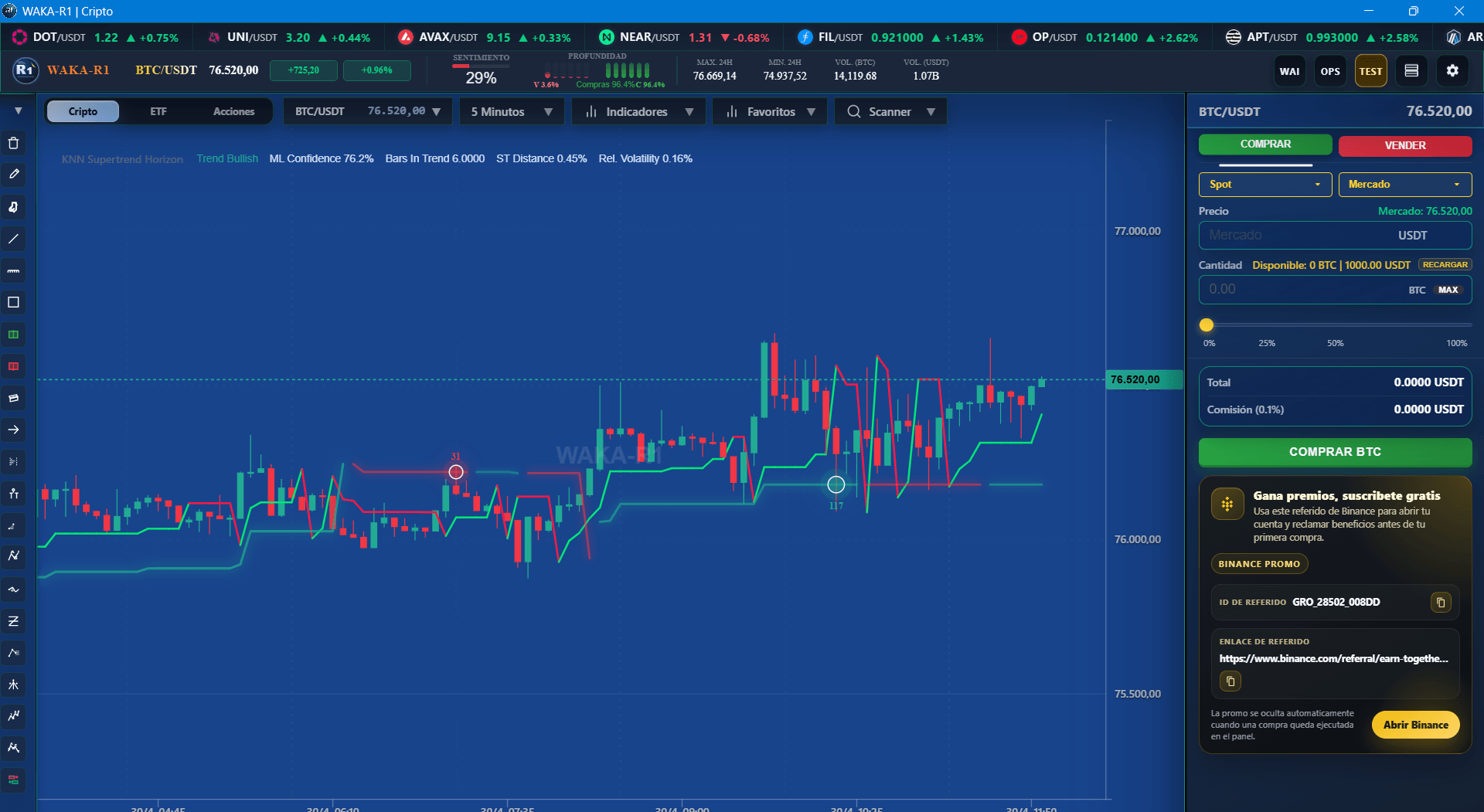
Task: Click the 76.520,00 price label on axis
Action: [x=1143, y=379]
